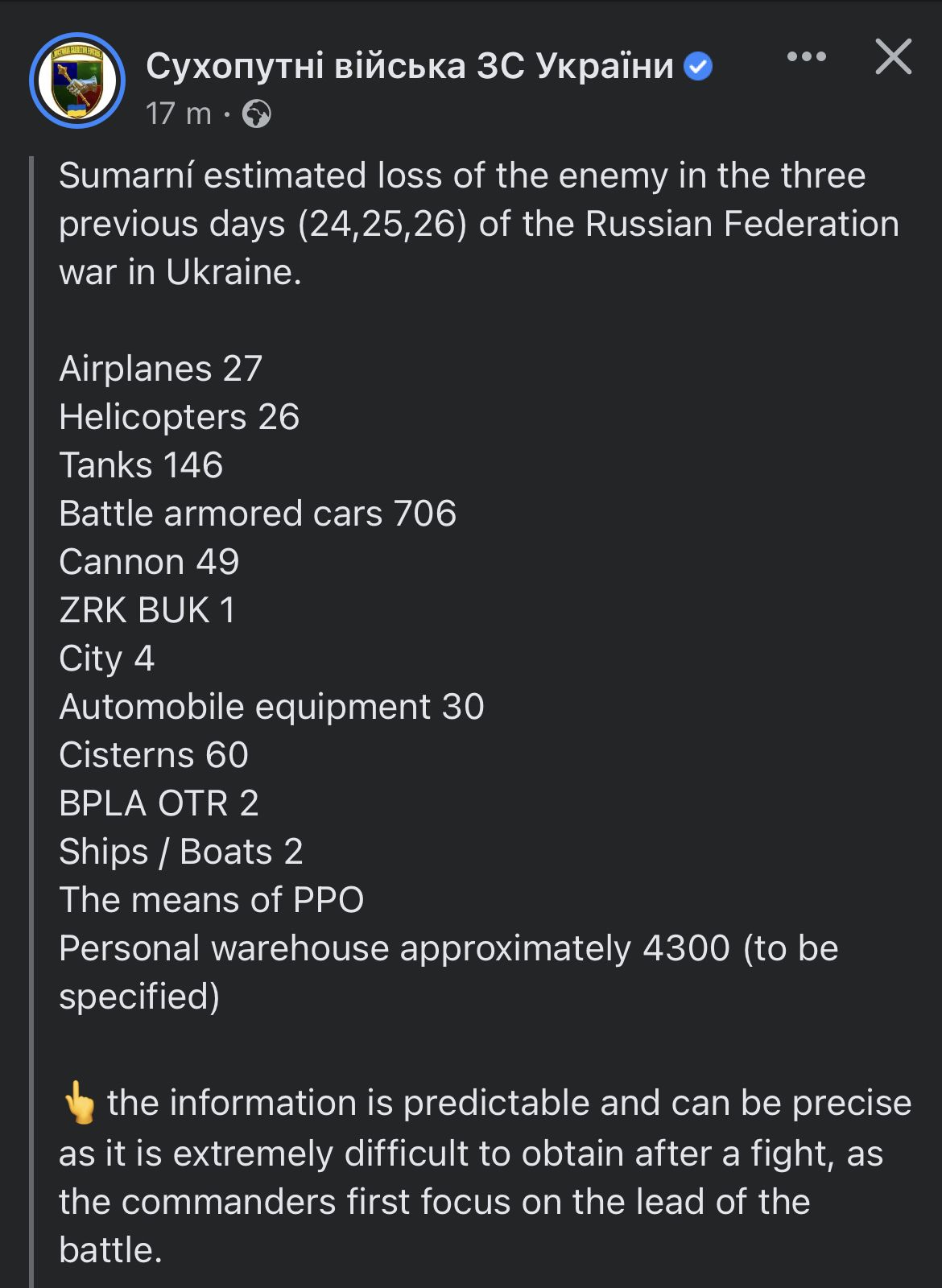Close the post with the X button
Screen dimensions: 942x1288
pos(893,57)
